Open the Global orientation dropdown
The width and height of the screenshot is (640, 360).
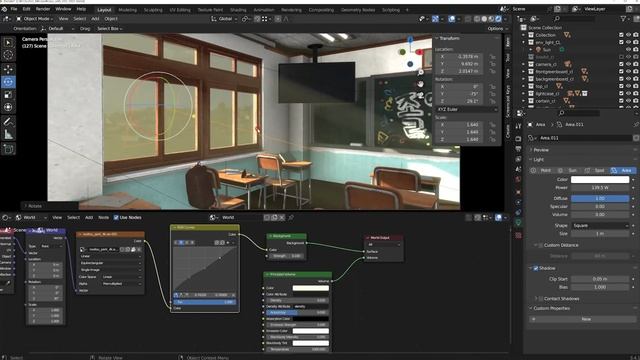pos(224,19)
